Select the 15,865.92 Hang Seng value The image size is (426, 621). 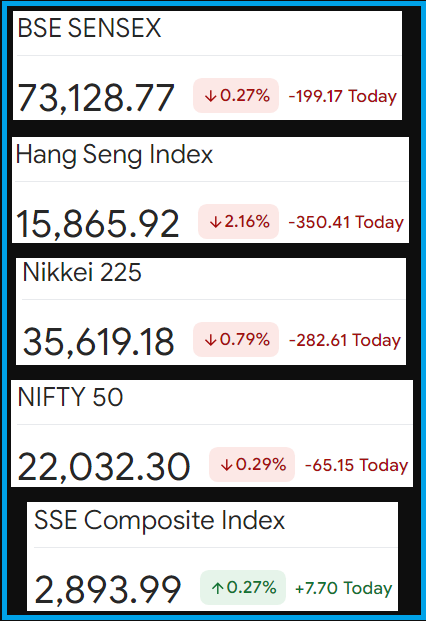click(x=97, y=224)
